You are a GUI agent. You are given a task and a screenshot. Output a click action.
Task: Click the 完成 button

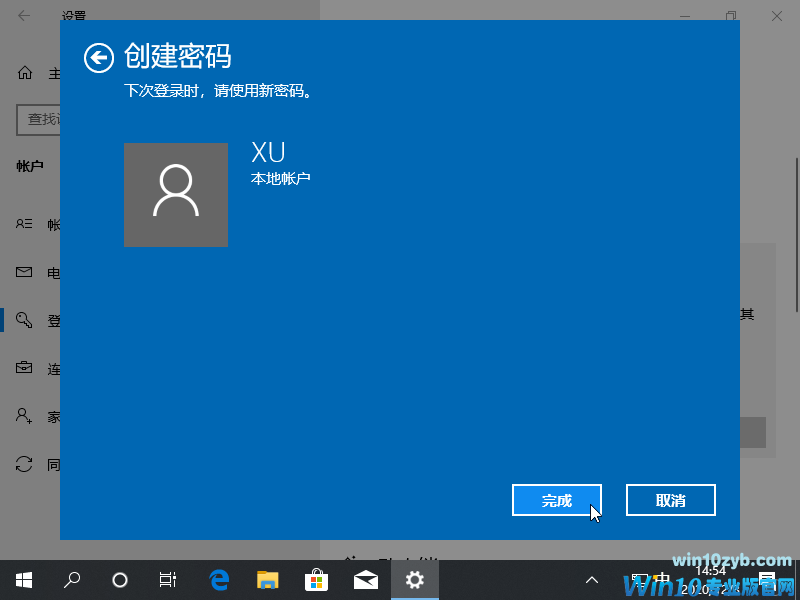557,500
